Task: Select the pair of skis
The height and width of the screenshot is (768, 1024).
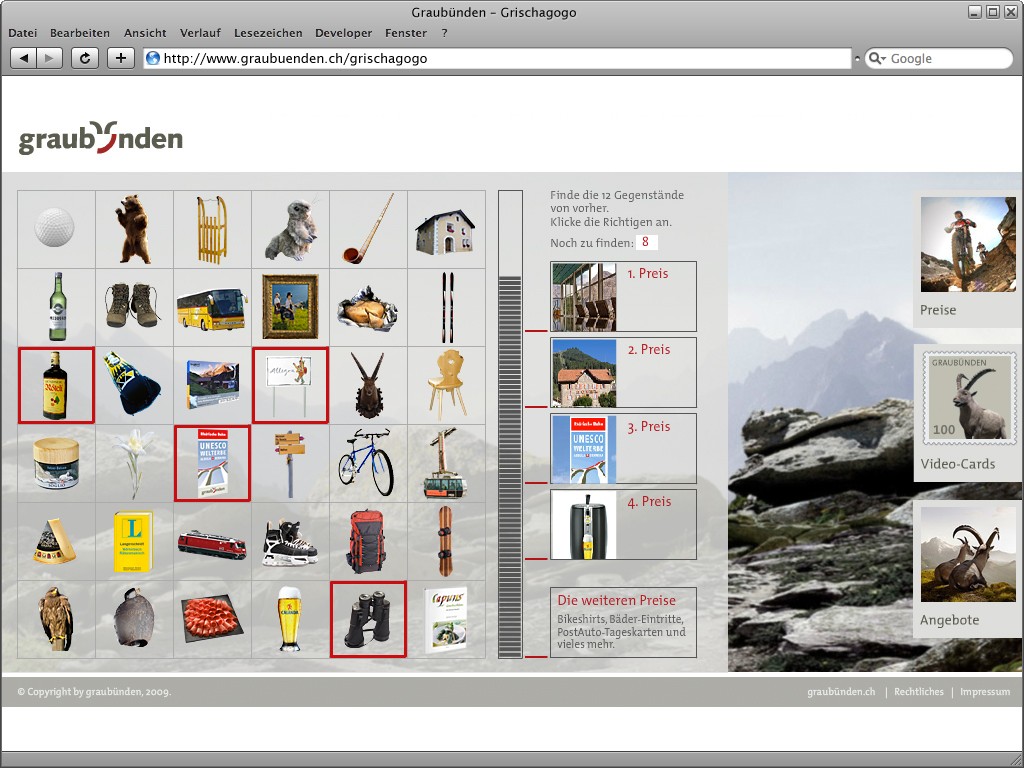Action: click(447, 308)
